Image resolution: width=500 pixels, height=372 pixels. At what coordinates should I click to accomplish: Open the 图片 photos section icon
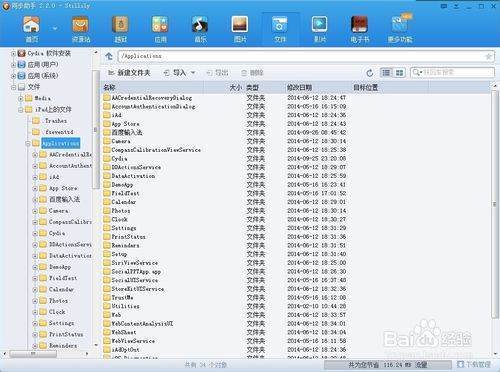tap(240, 29)
